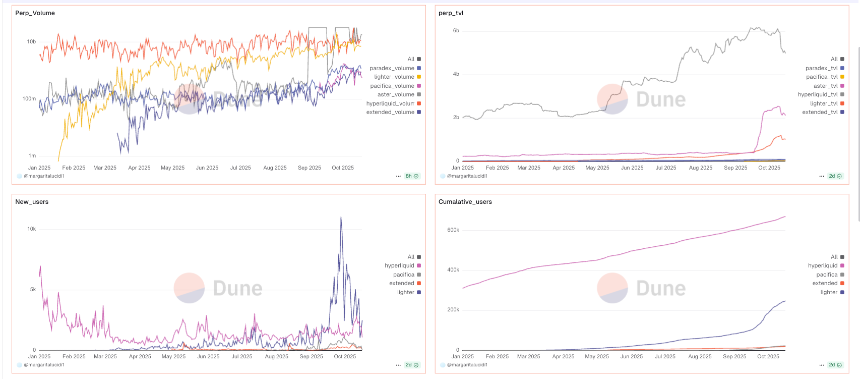
Task: Click author avatar icon below Perp_Volume chart
Action: point(19,176)
